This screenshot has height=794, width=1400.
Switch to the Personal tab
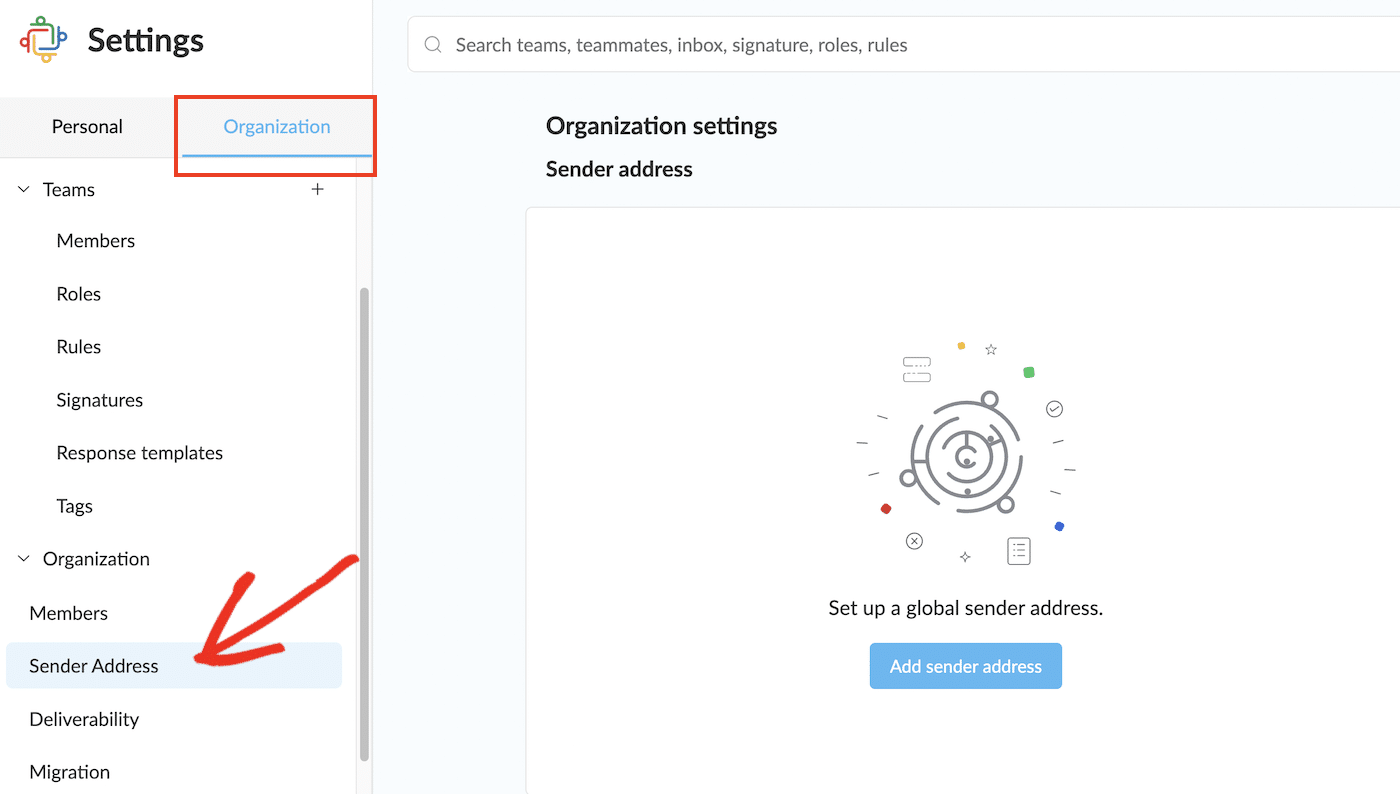(x=87, y=126)
